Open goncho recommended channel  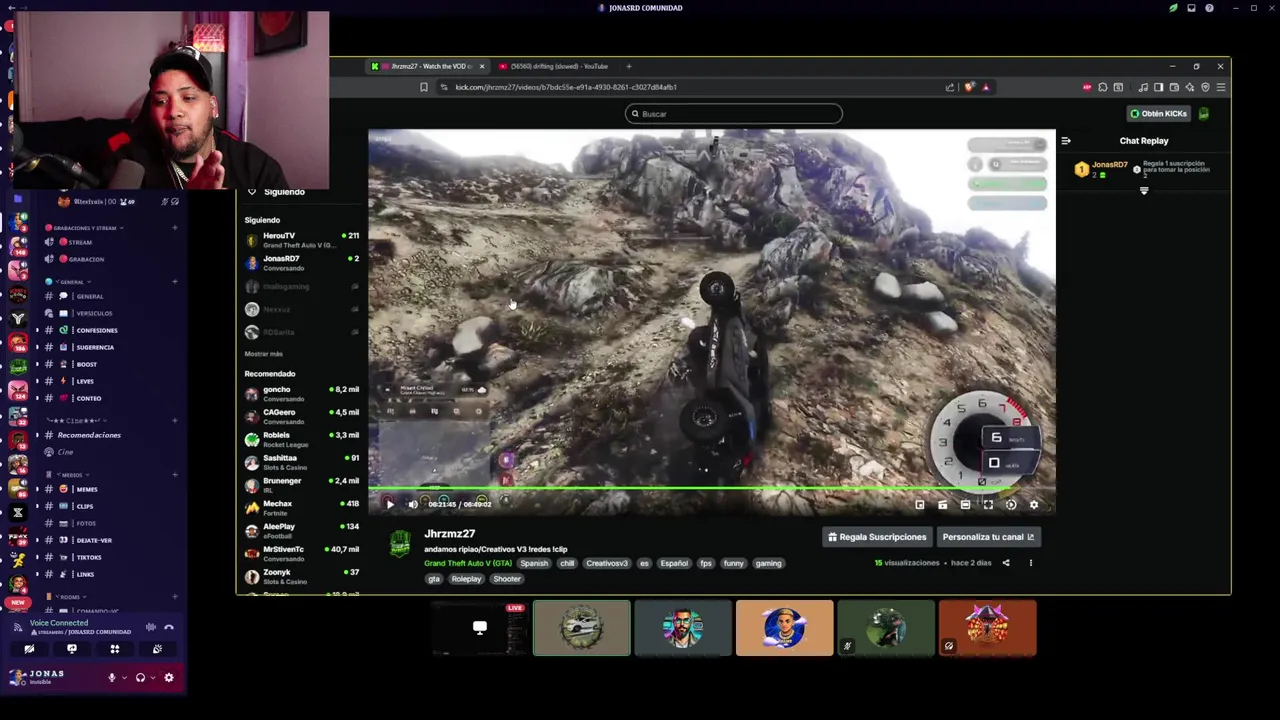click(302, 394)
